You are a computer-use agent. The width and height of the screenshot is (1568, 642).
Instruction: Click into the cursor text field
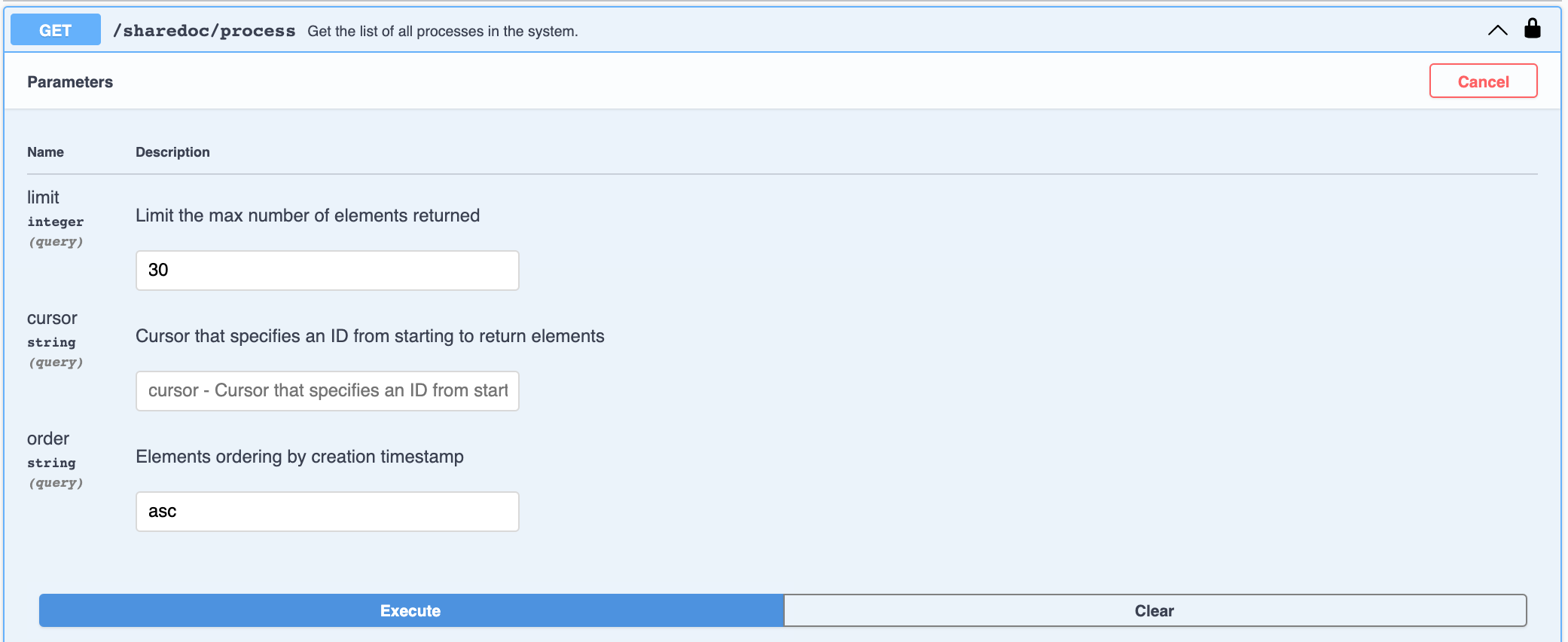[x=327, y=391]
